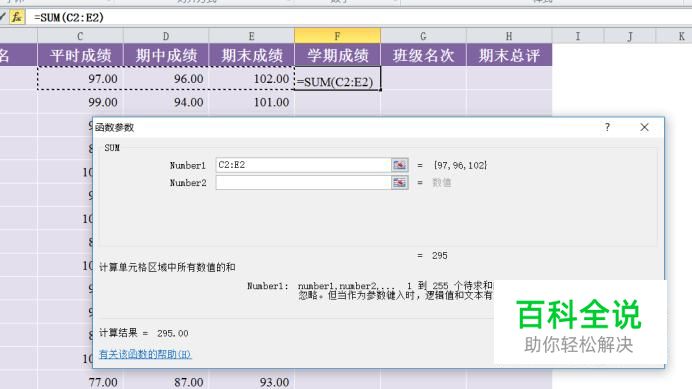Click the 平时成绩 header cell

tap(80, 55)
